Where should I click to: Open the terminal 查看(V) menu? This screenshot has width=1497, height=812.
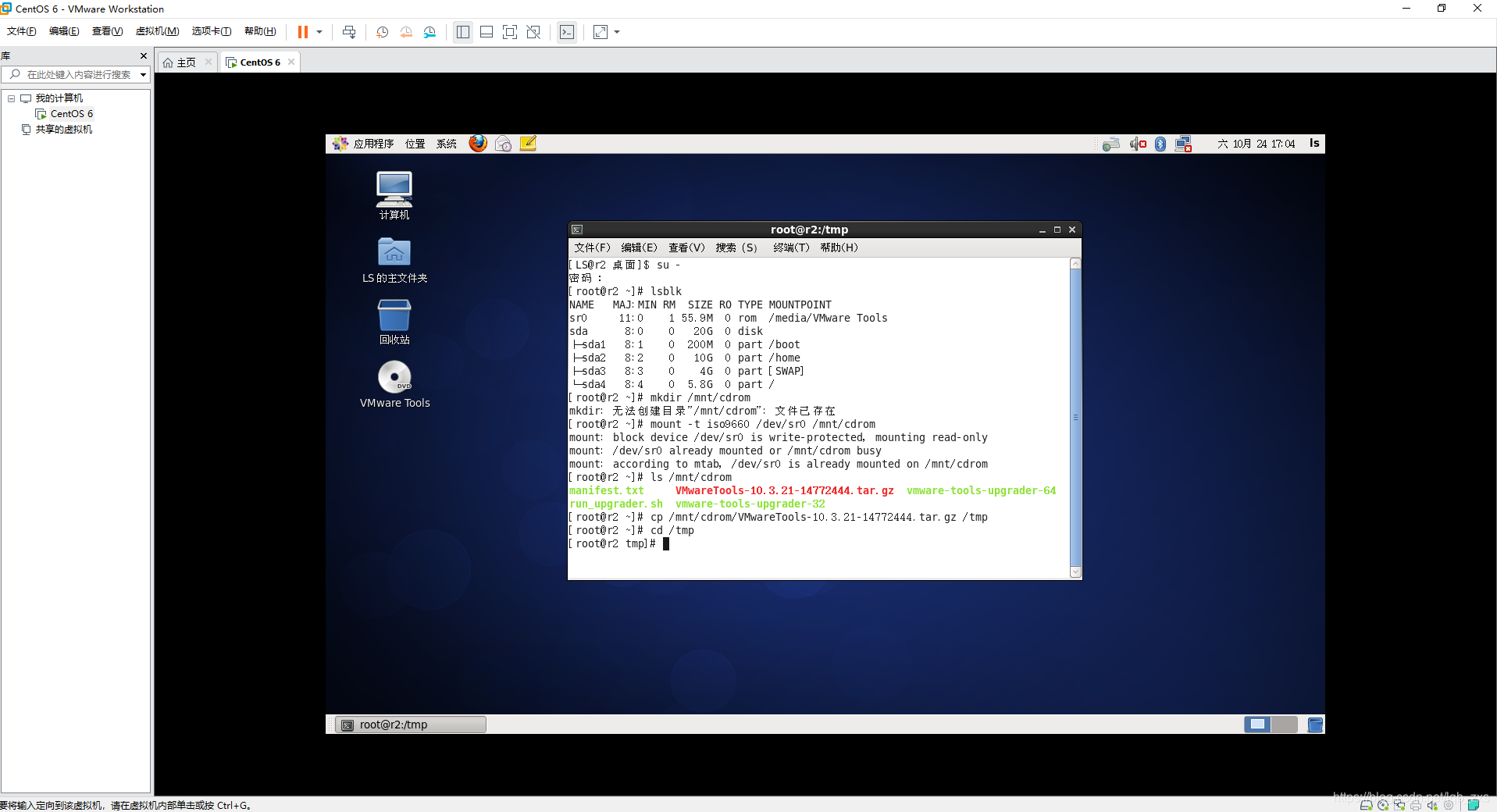(x=686, y=248)
